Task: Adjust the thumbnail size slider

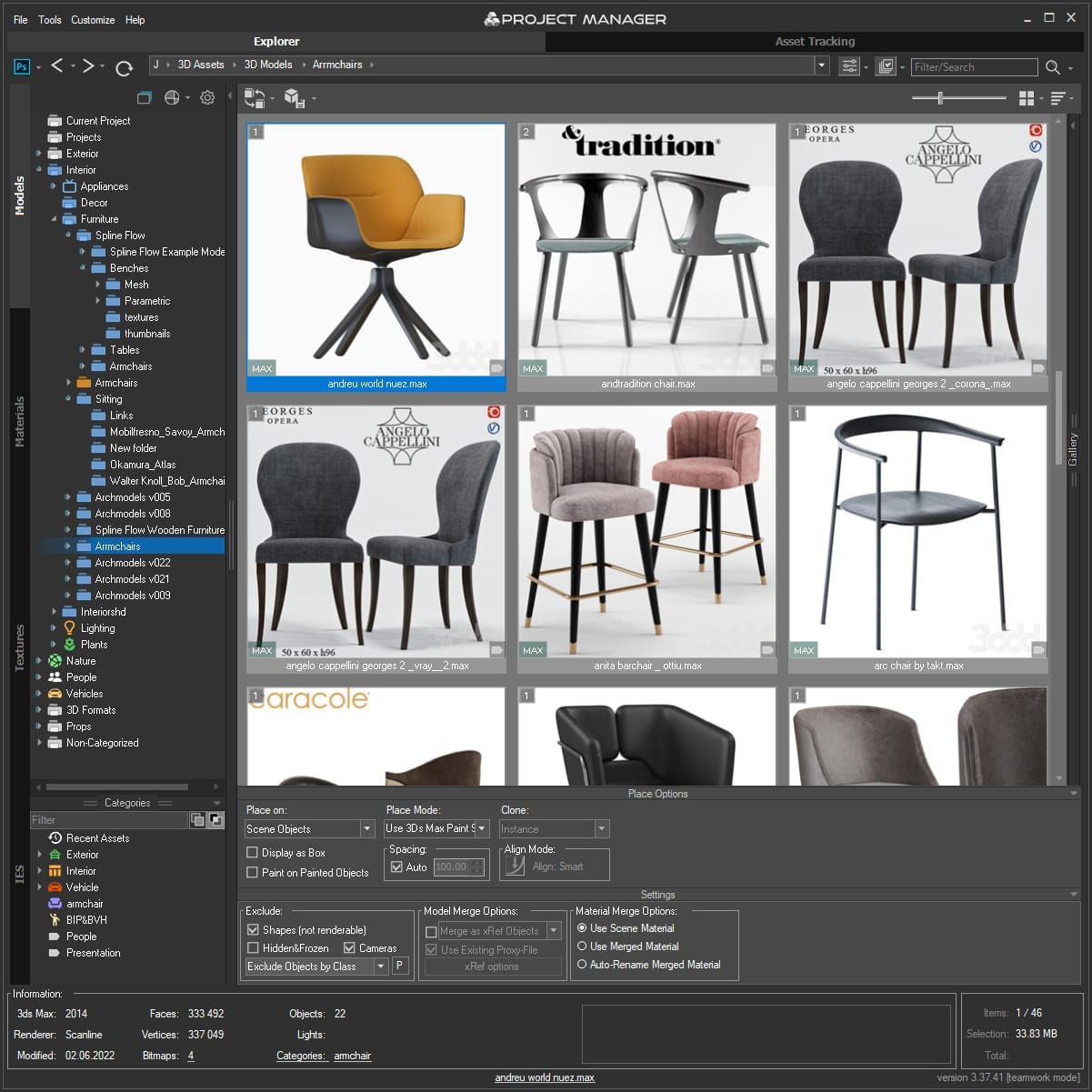Action: [x=939, y=97]
